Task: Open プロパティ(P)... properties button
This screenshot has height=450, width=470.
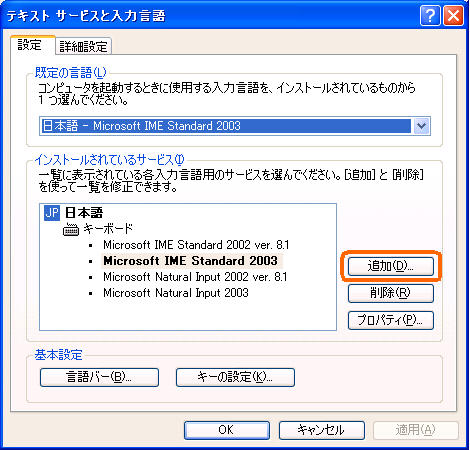Action: pyautogui.click(x=391, y=320)
